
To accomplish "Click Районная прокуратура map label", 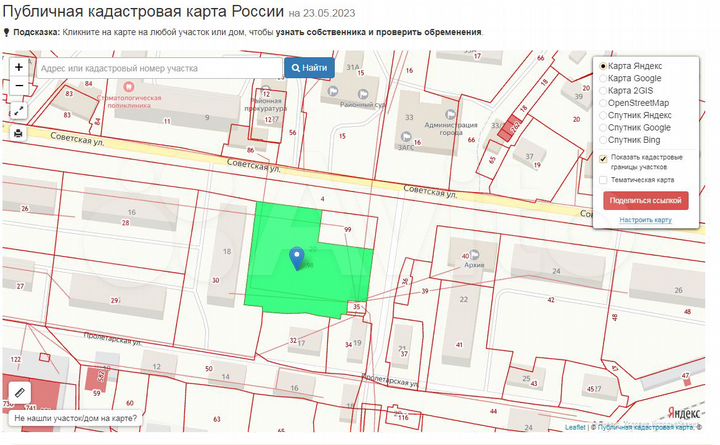I will coord(266,105).
